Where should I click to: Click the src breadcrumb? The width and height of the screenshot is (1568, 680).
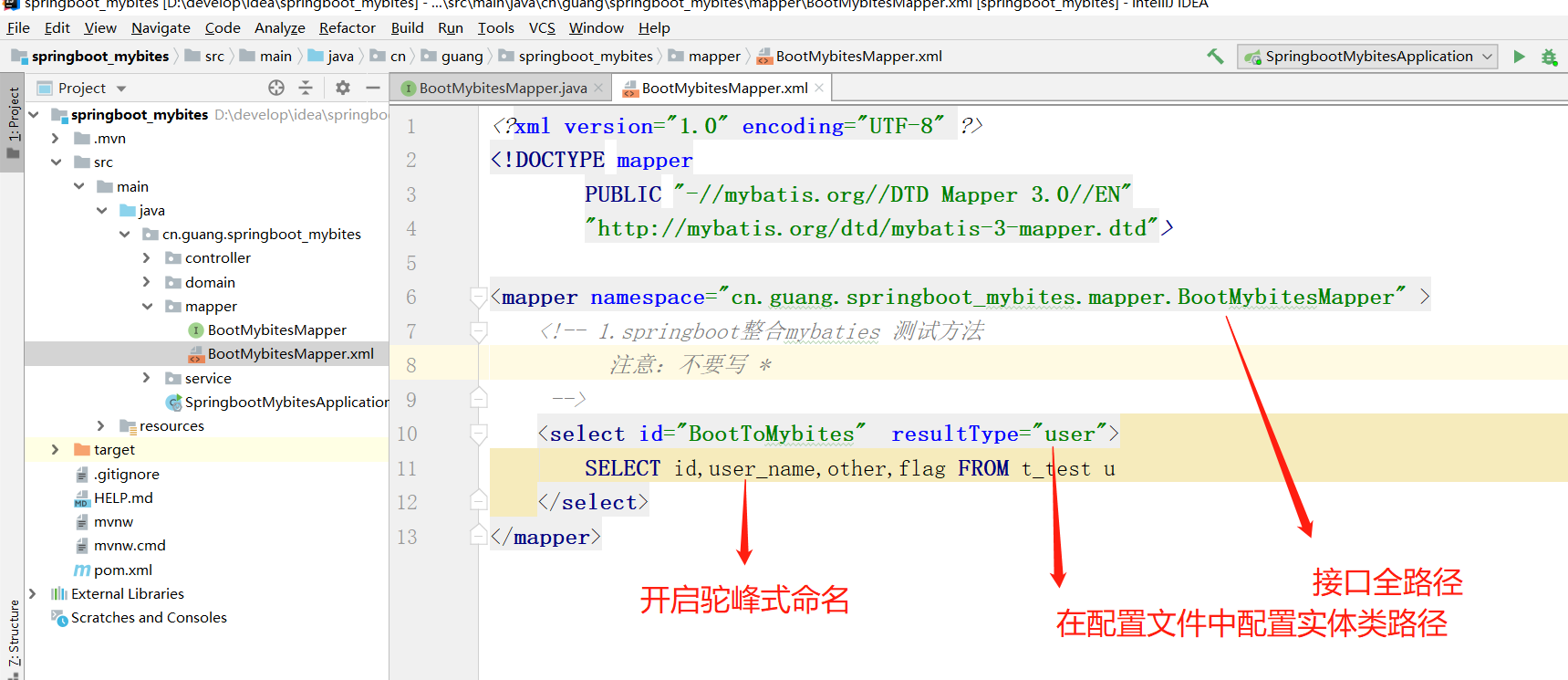205,56
